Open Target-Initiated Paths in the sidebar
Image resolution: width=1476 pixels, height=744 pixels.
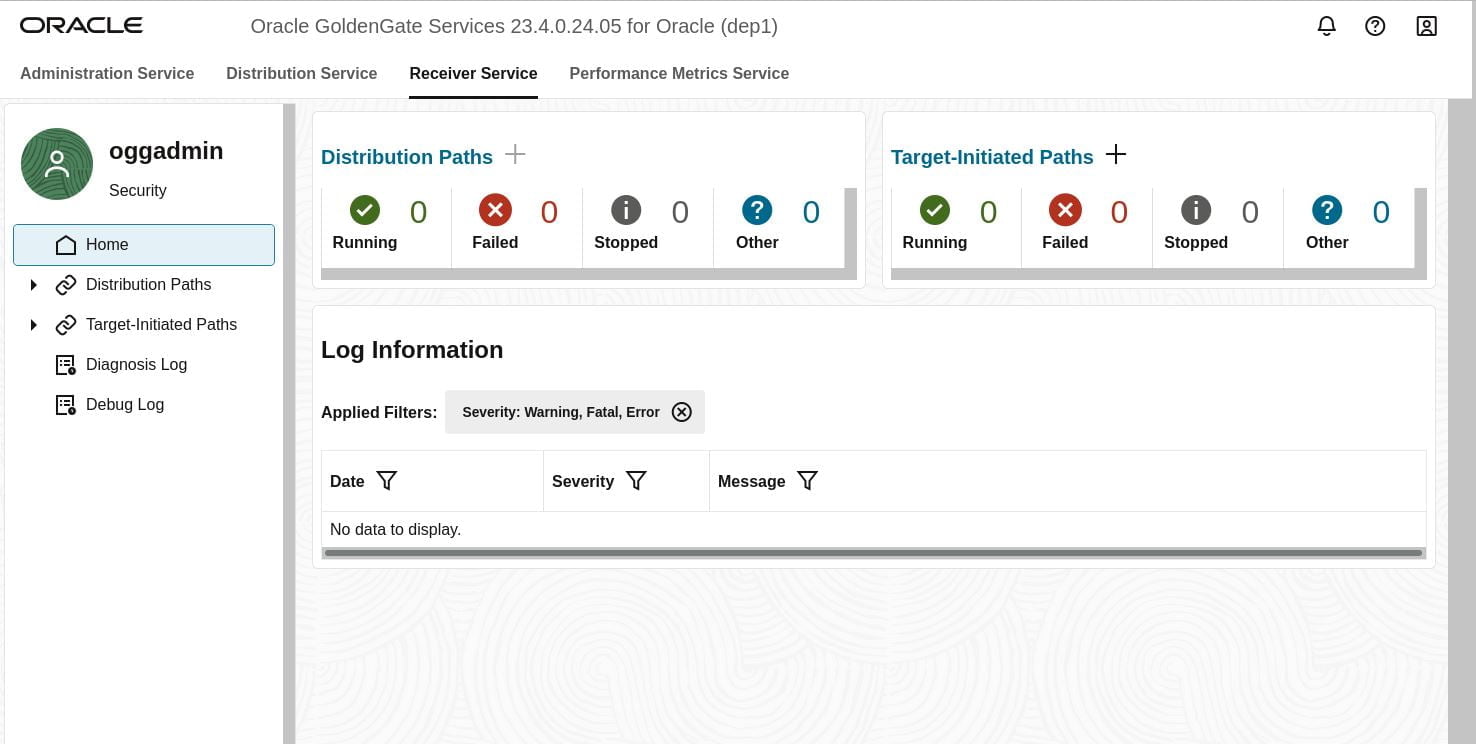(x=161, y=325)
